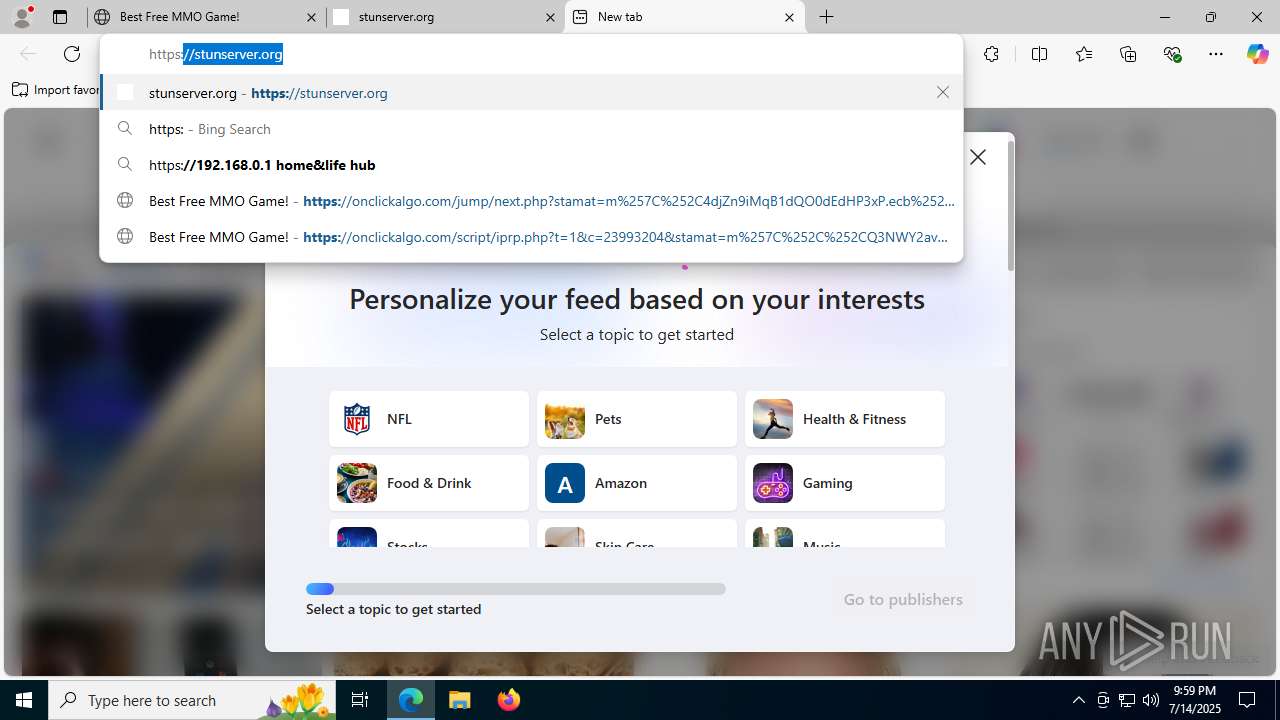Click the taskbar search box
The image size is (1280, 720).
pyautogui.click(x=192, y=700)
